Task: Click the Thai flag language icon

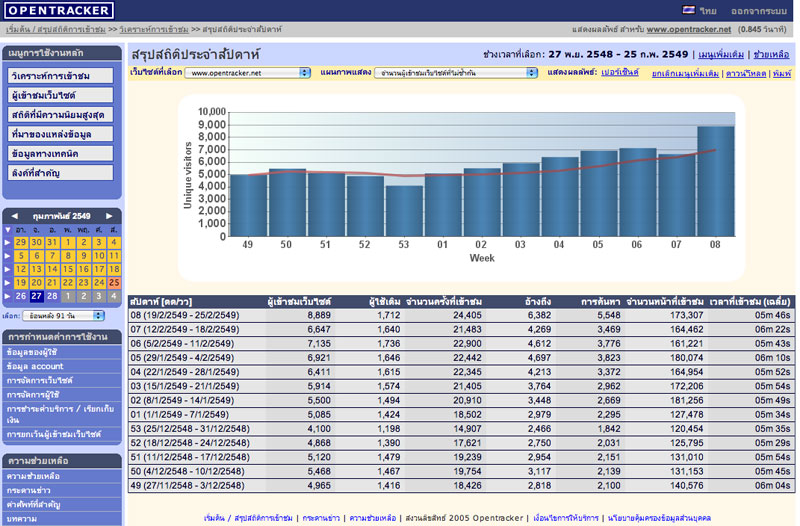Action: pyautogui.click(x=689, y=10)
